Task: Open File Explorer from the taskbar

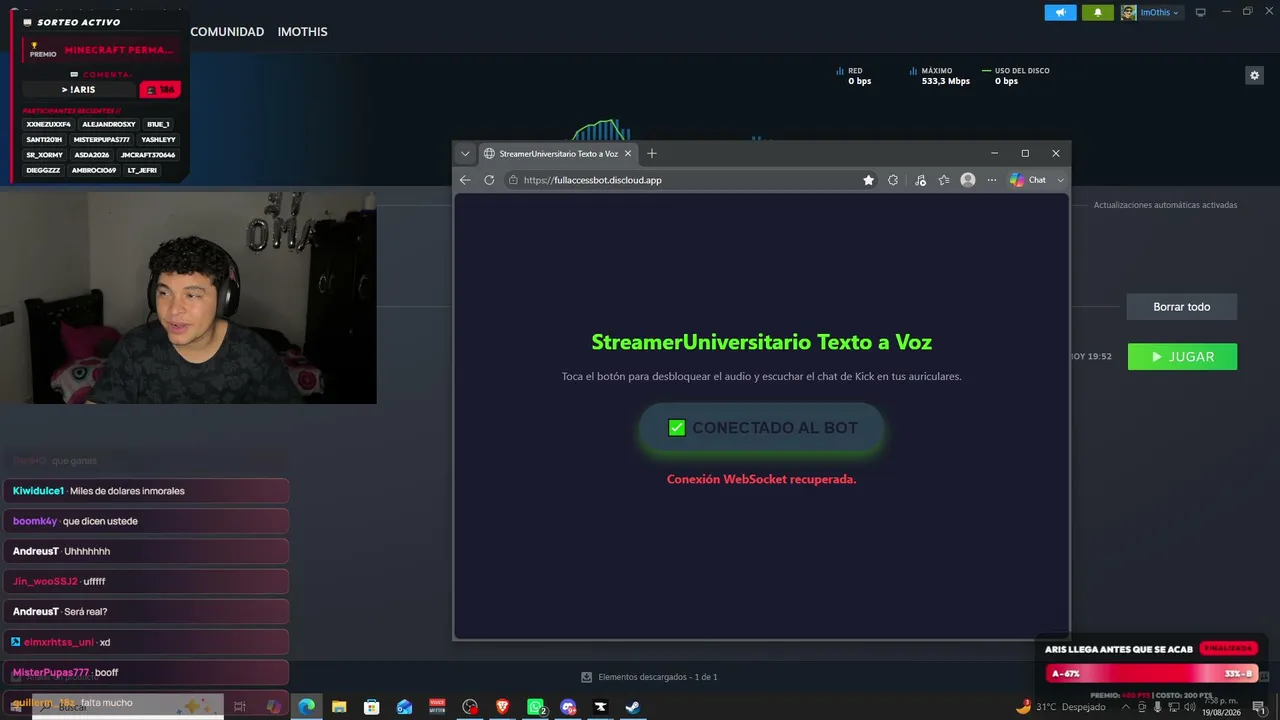Action: click(x=339, y=707)
